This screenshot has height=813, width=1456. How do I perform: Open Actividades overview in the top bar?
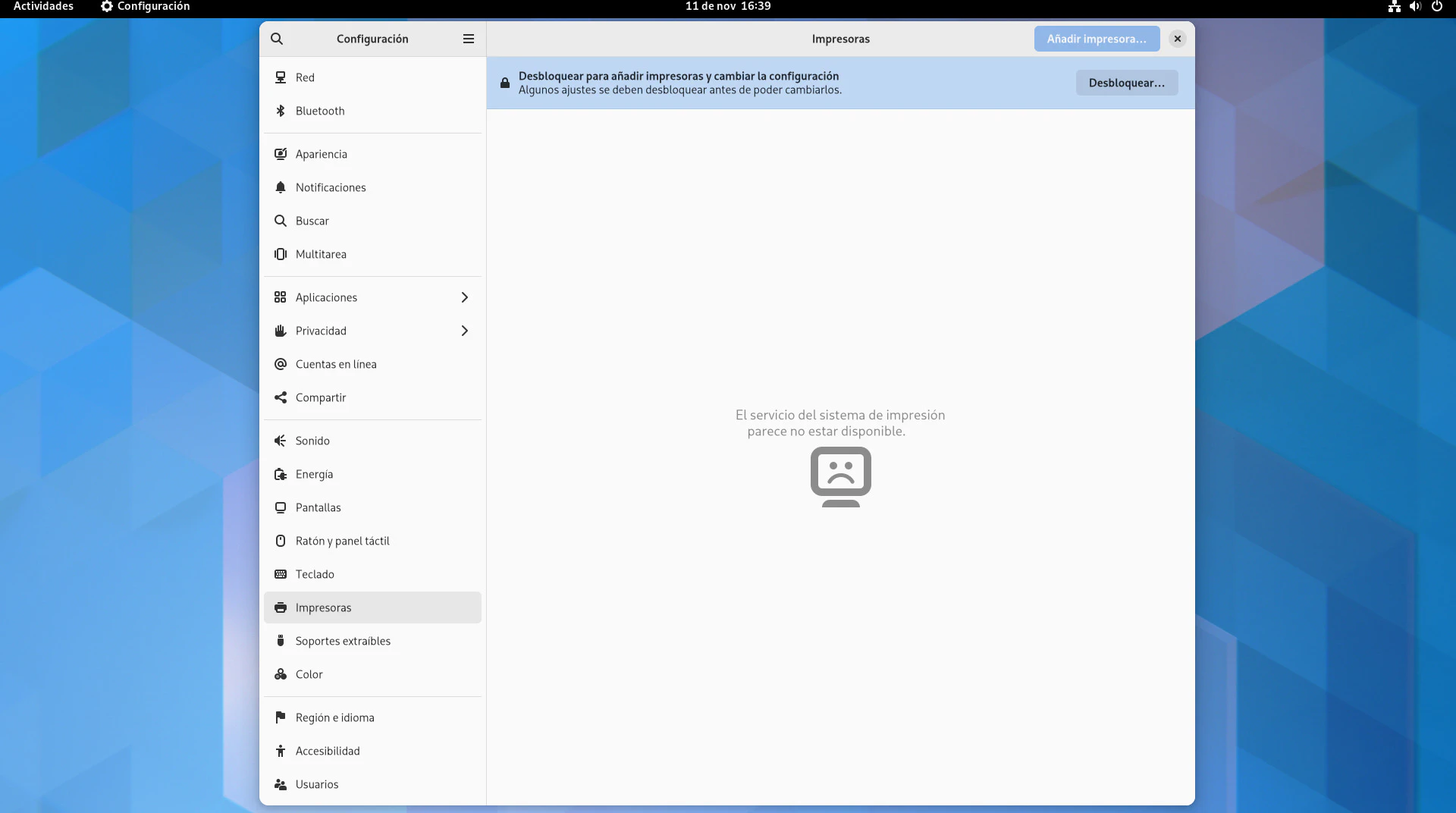(43, 6)
